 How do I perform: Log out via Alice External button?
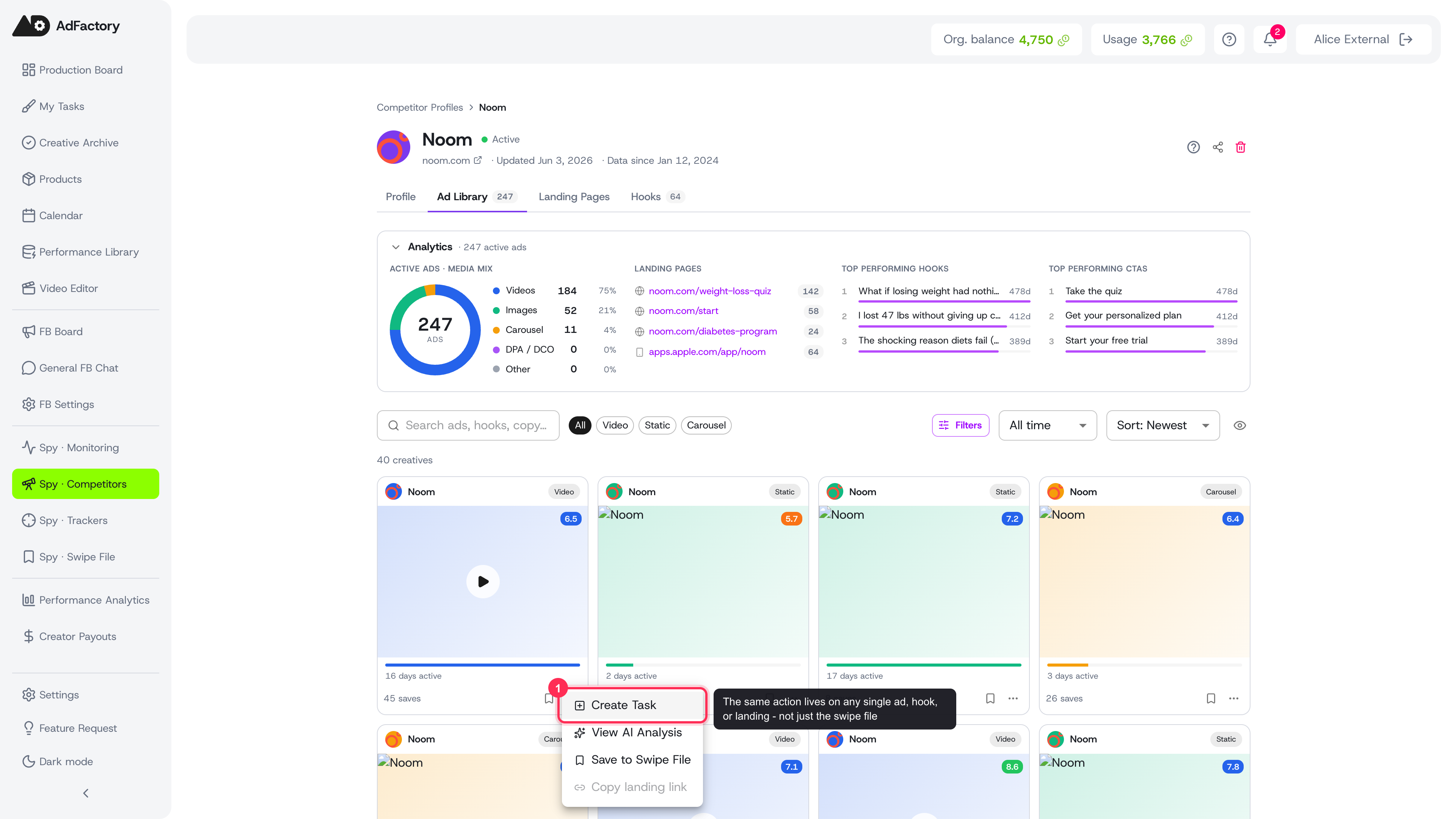tap(1363, 39)
